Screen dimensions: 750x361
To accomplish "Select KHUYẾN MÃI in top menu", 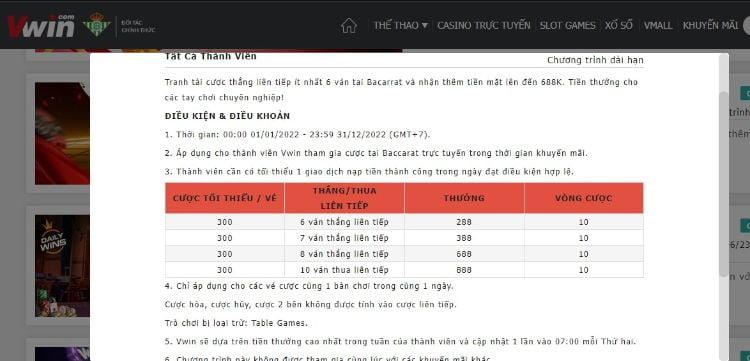I will pyautogui.click(x=710, y=25).
